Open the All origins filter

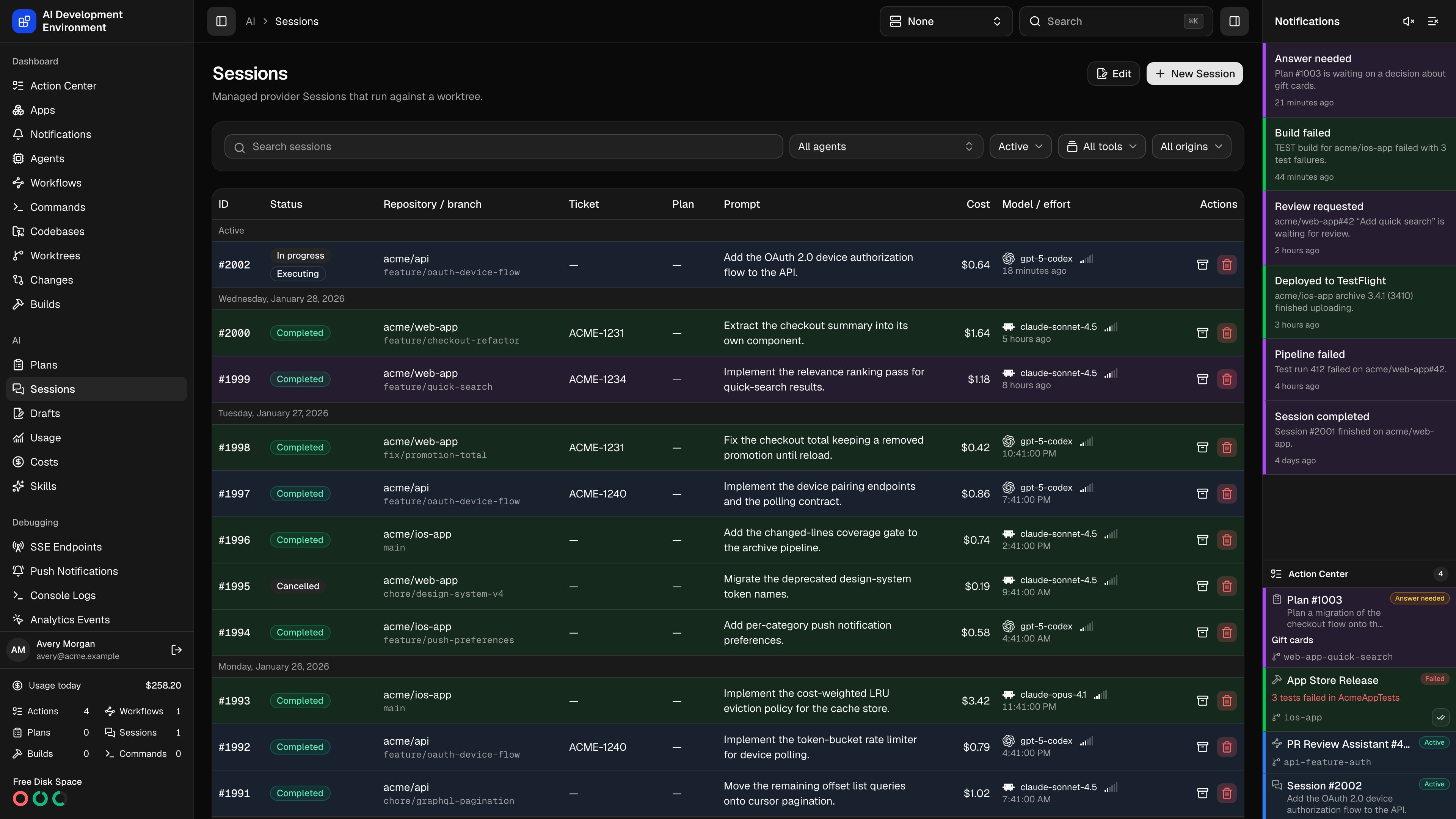[1191, 146]
